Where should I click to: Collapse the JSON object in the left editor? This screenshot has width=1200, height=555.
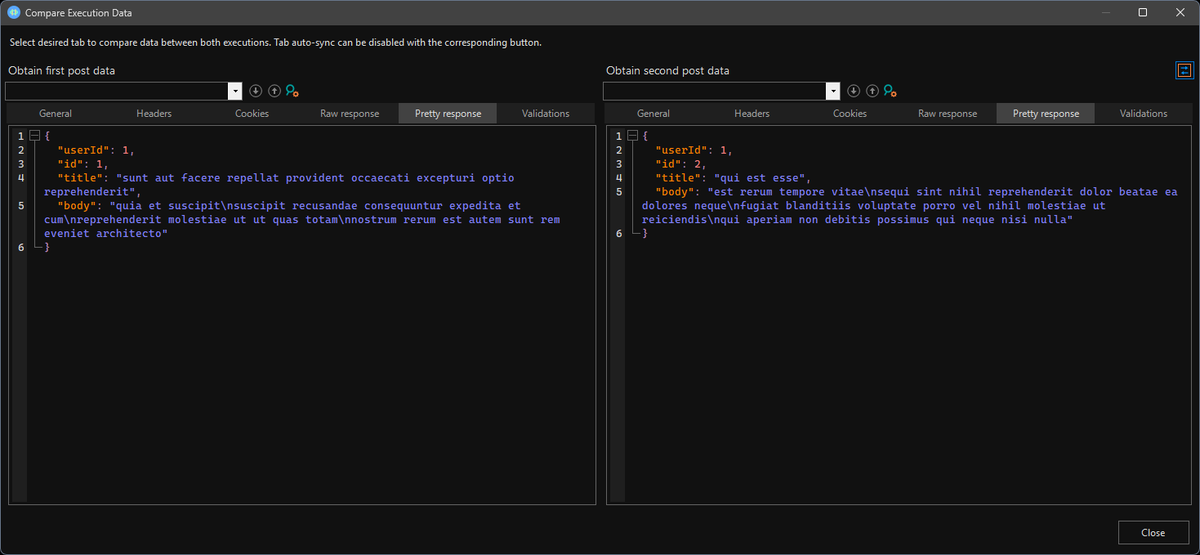35,135
